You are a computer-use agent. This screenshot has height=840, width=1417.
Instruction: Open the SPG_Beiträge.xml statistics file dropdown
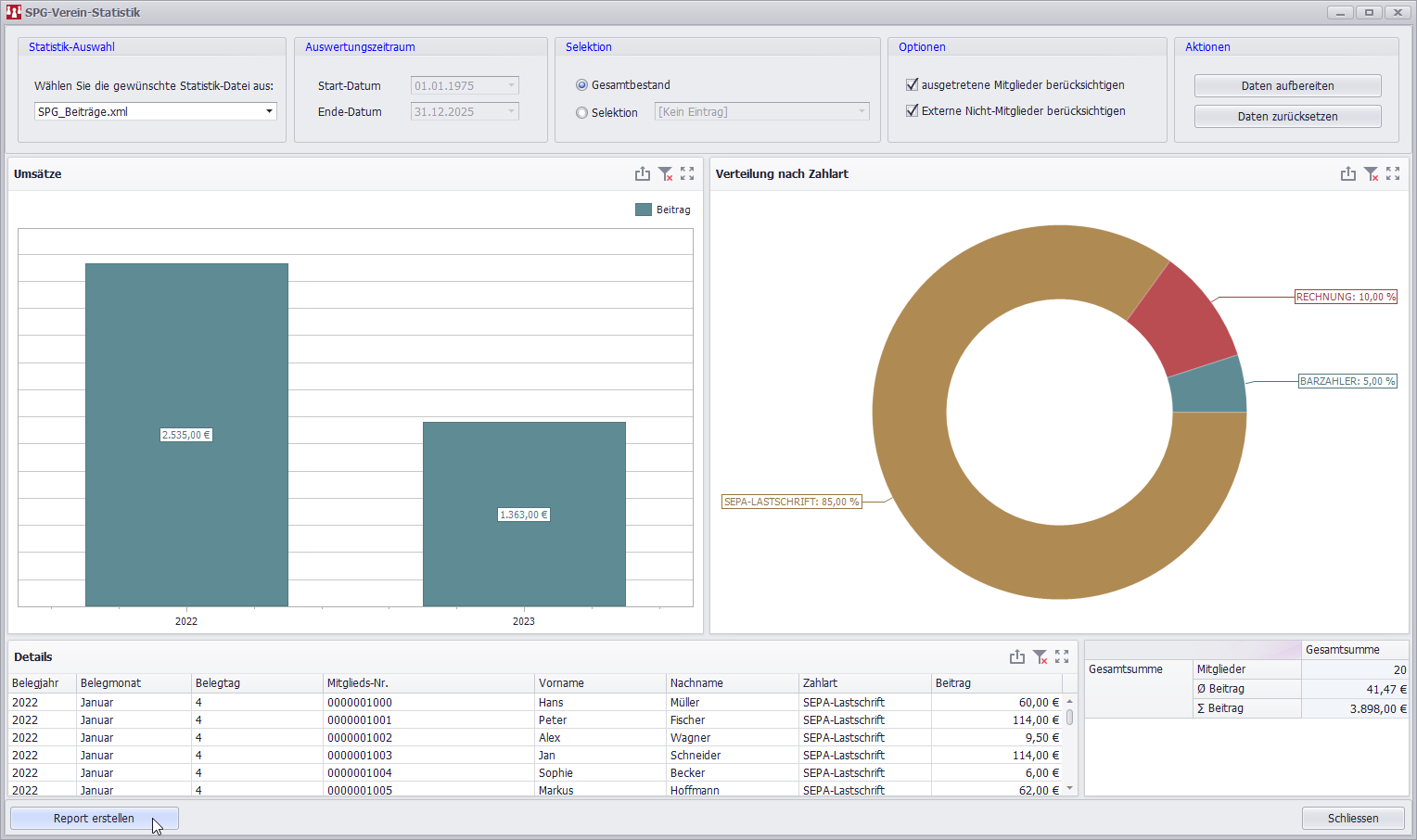pos(269,111)
